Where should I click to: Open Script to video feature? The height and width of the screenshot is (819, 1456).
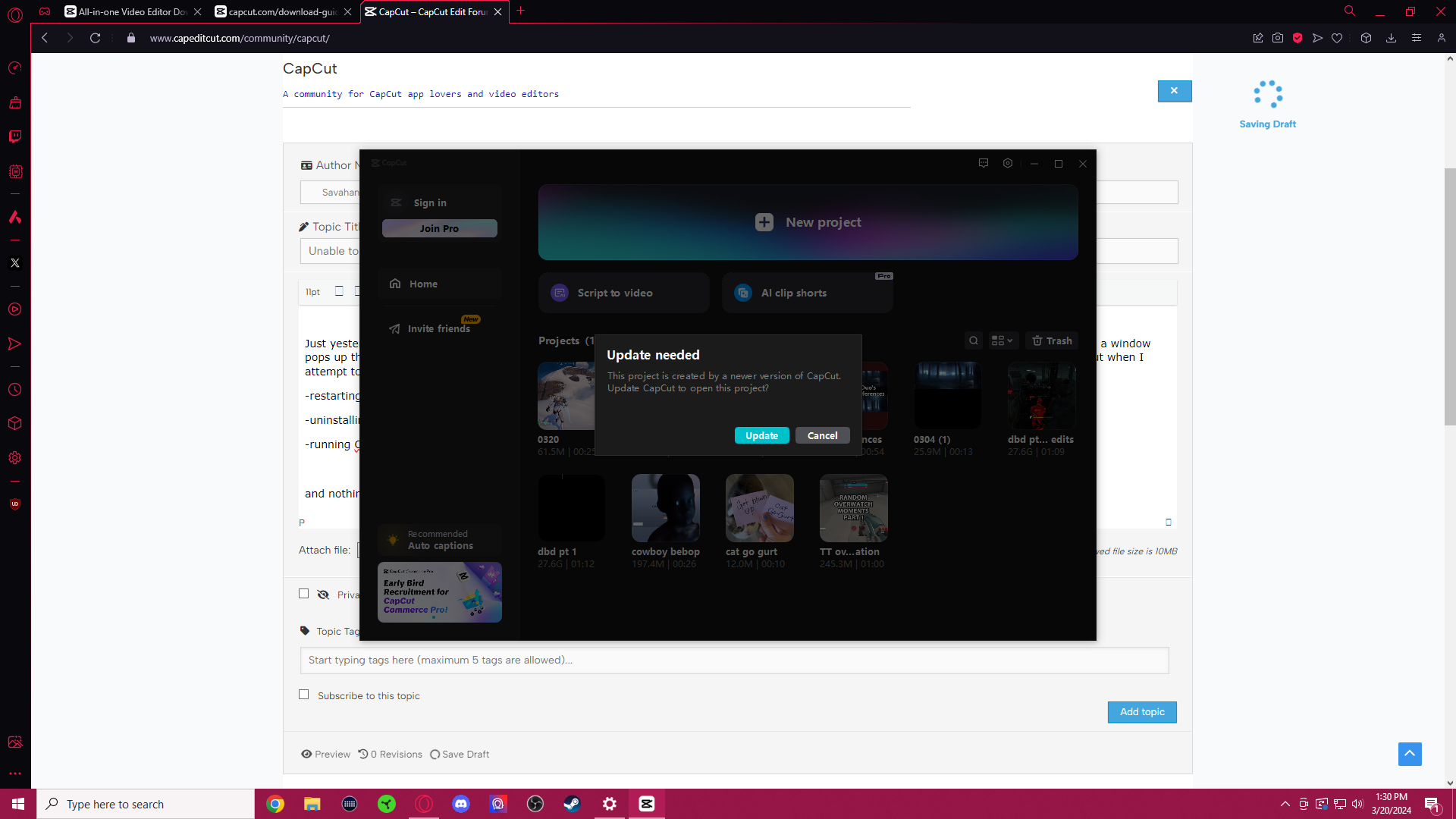click(x=623, y=293)
